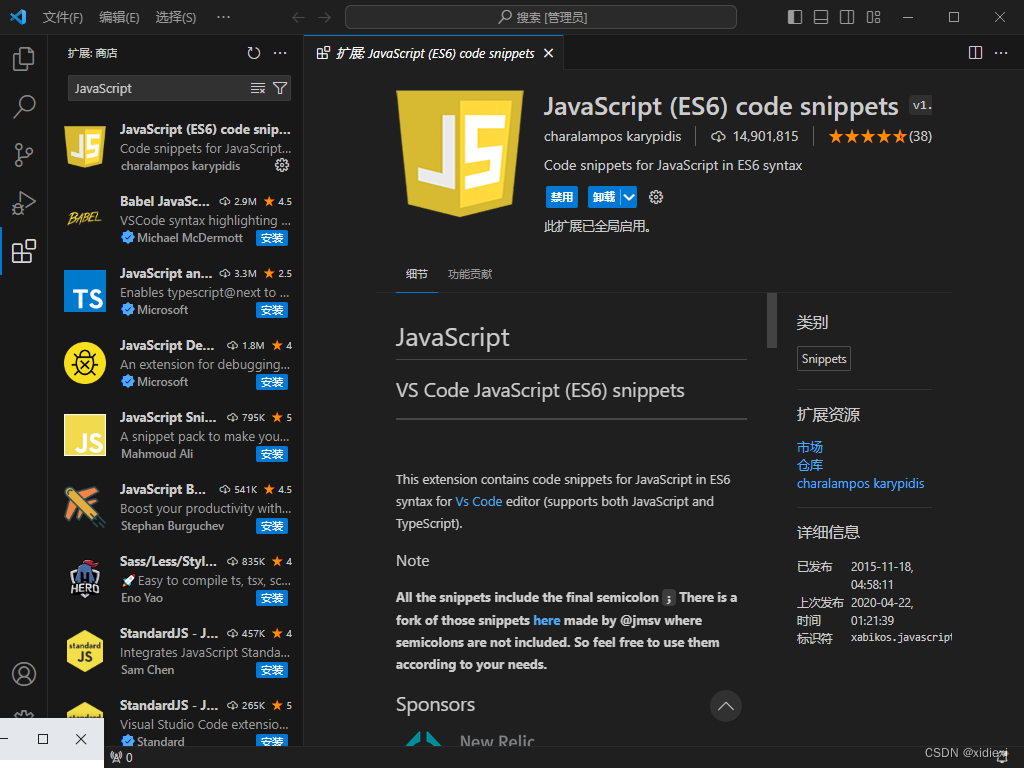Click the 卸载 button
1024x768 pixels.
604,197
